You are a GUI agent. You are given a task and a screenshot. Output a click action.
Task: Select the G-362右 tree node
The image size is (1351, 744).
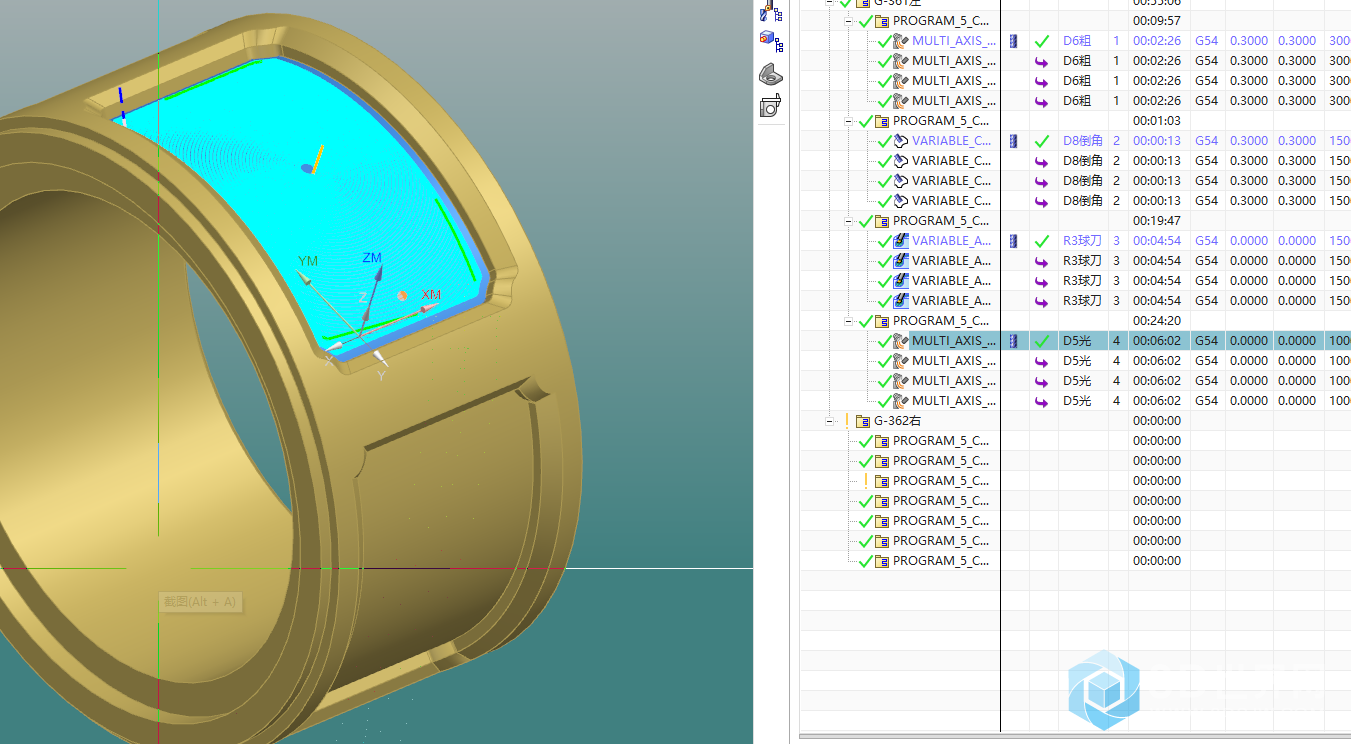click(x=898, y=421)
